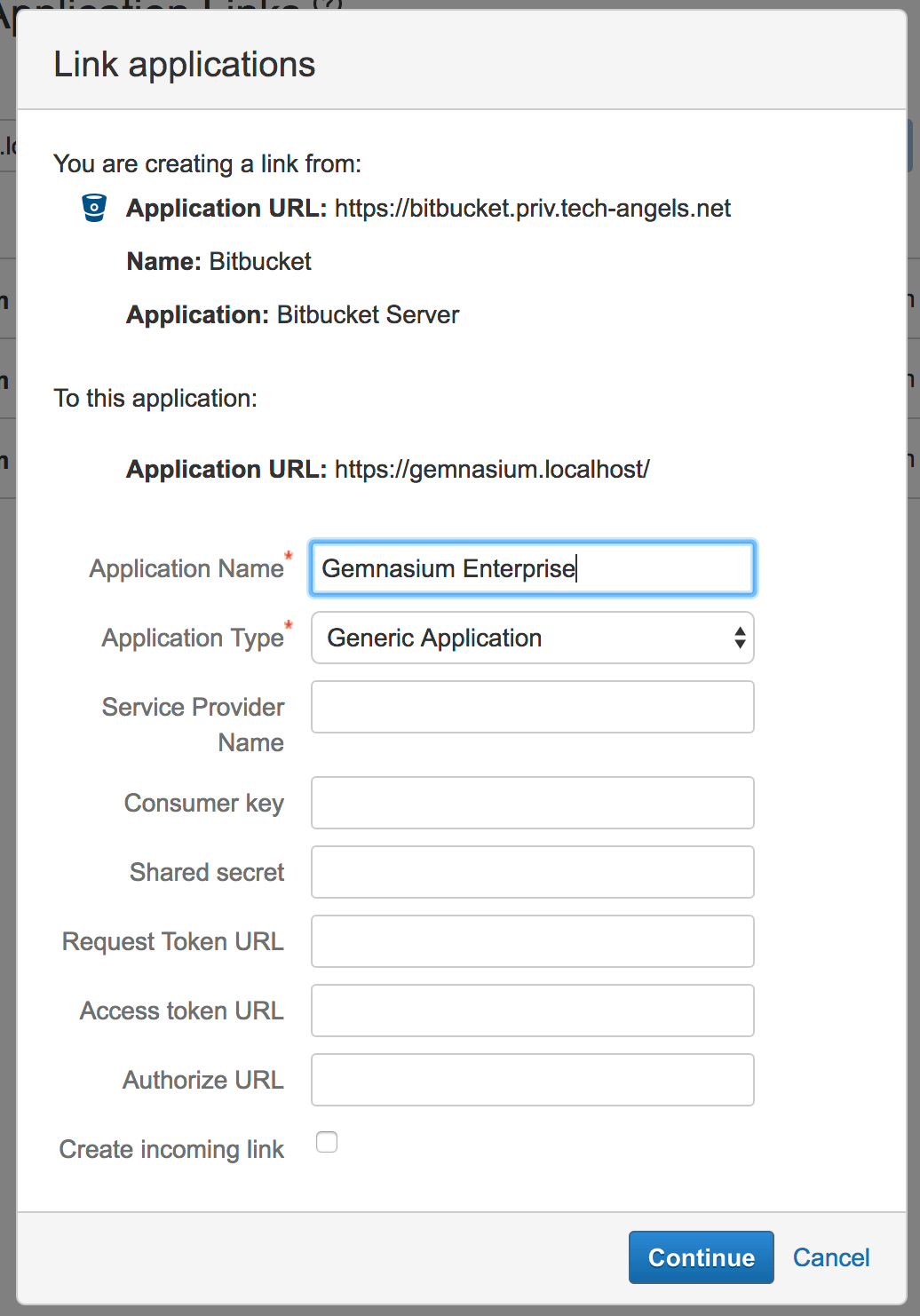Enable the Create incoming link checkbox

coord(327,1142)
